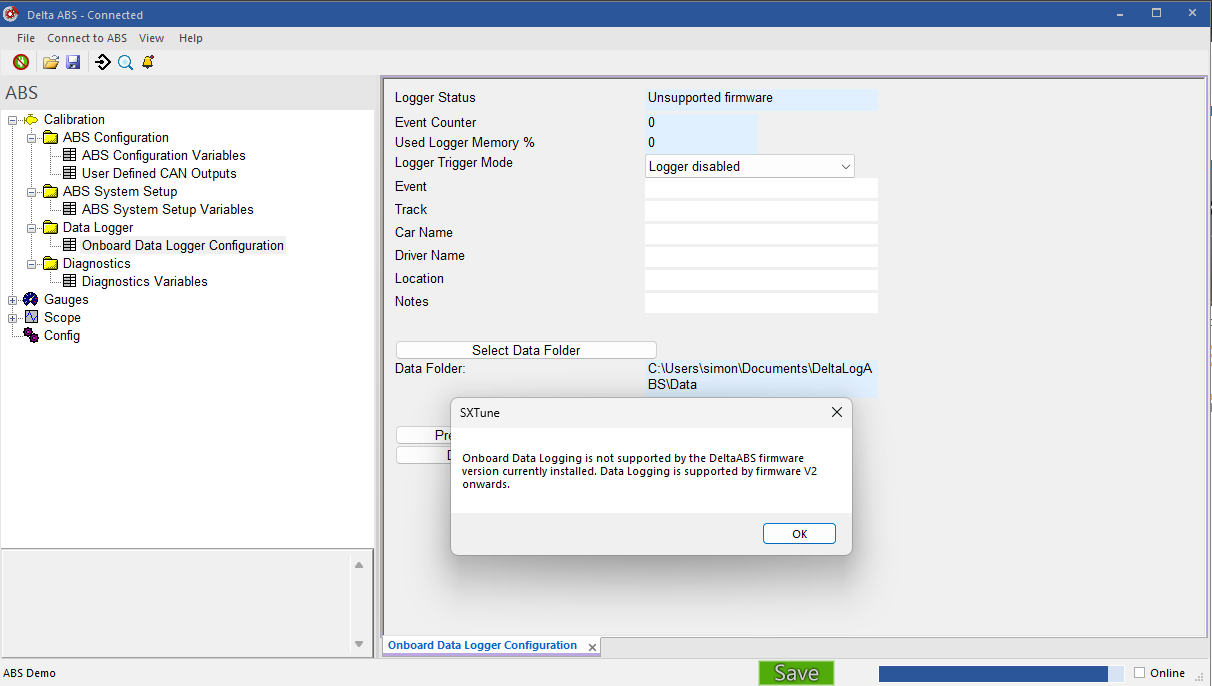1212x686 pixels.
Task: Click the green Save button
Action: point(796,673)
